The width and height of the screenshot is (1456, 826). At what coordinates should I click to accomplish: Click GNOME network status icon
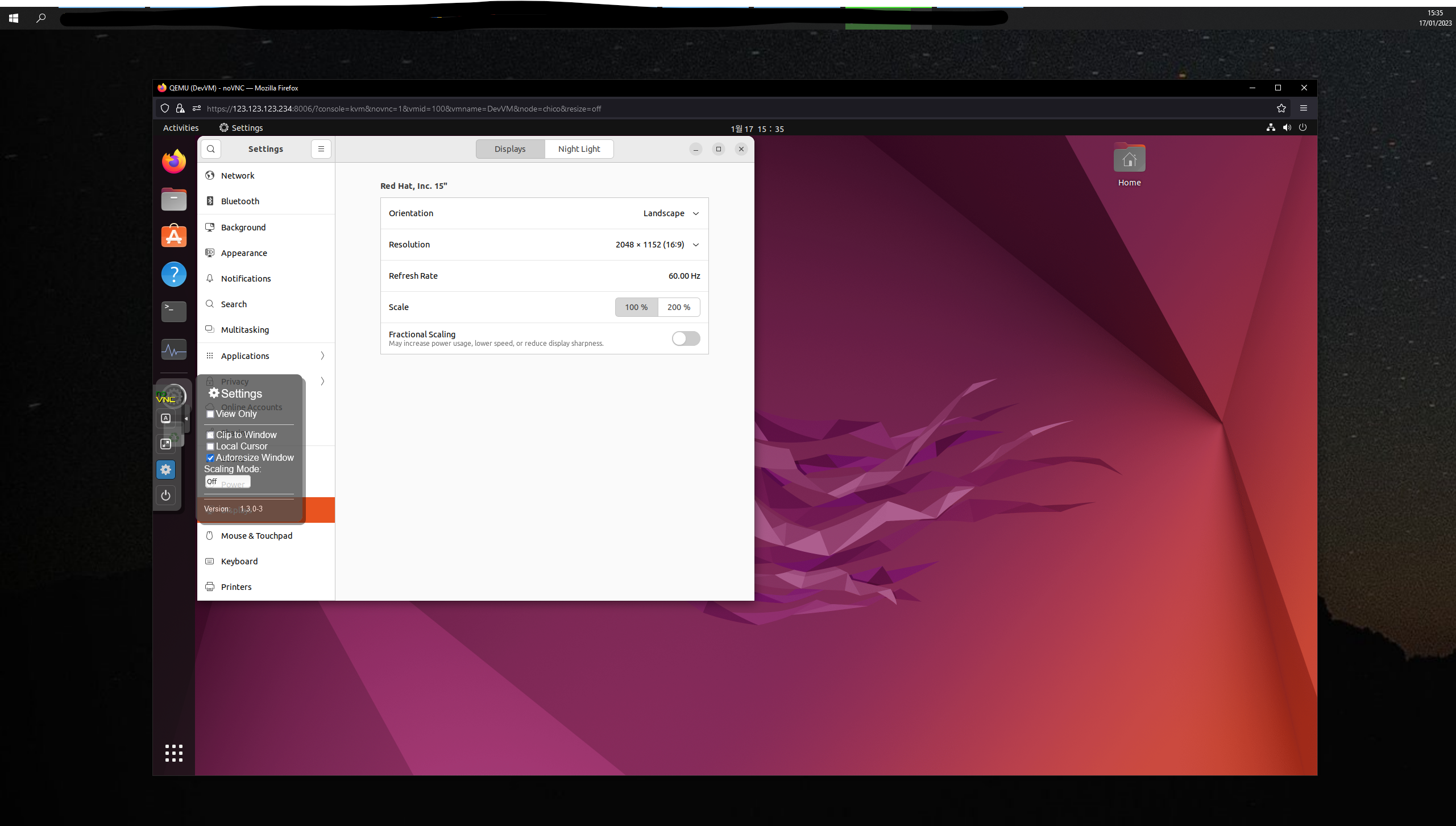click(1271, 128)
